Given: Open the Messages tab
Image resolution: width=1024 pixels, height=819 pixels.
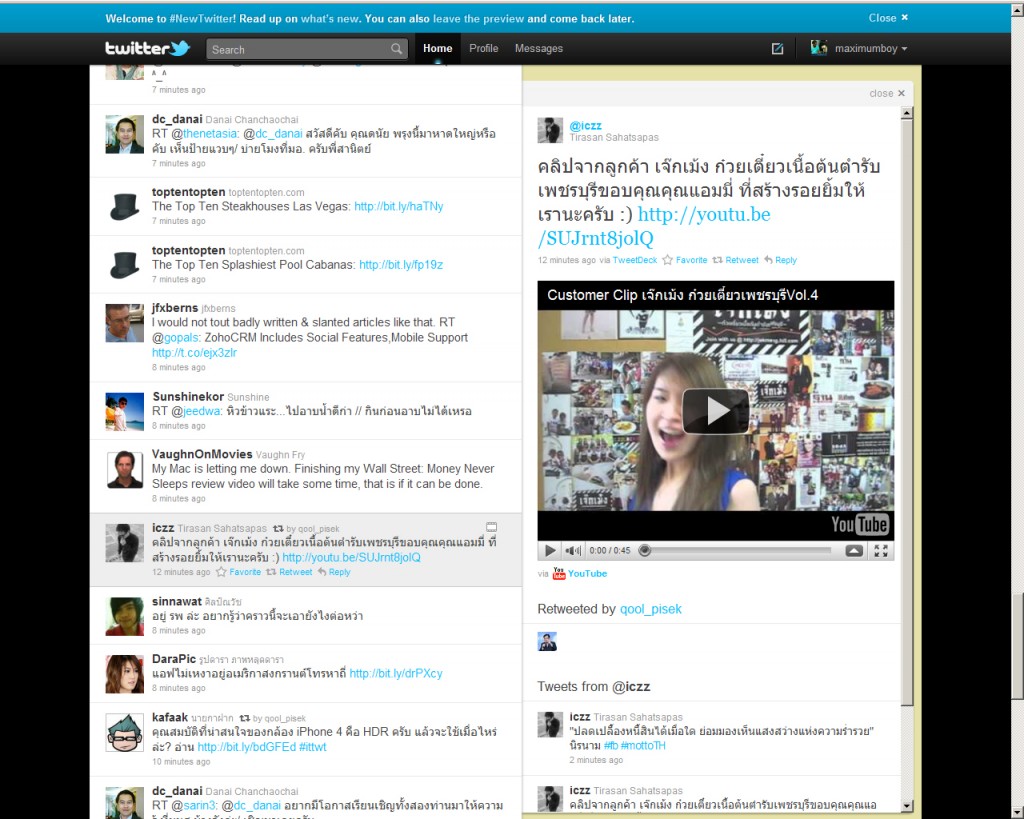Looking at the screenshot, I should coord(538,48).
